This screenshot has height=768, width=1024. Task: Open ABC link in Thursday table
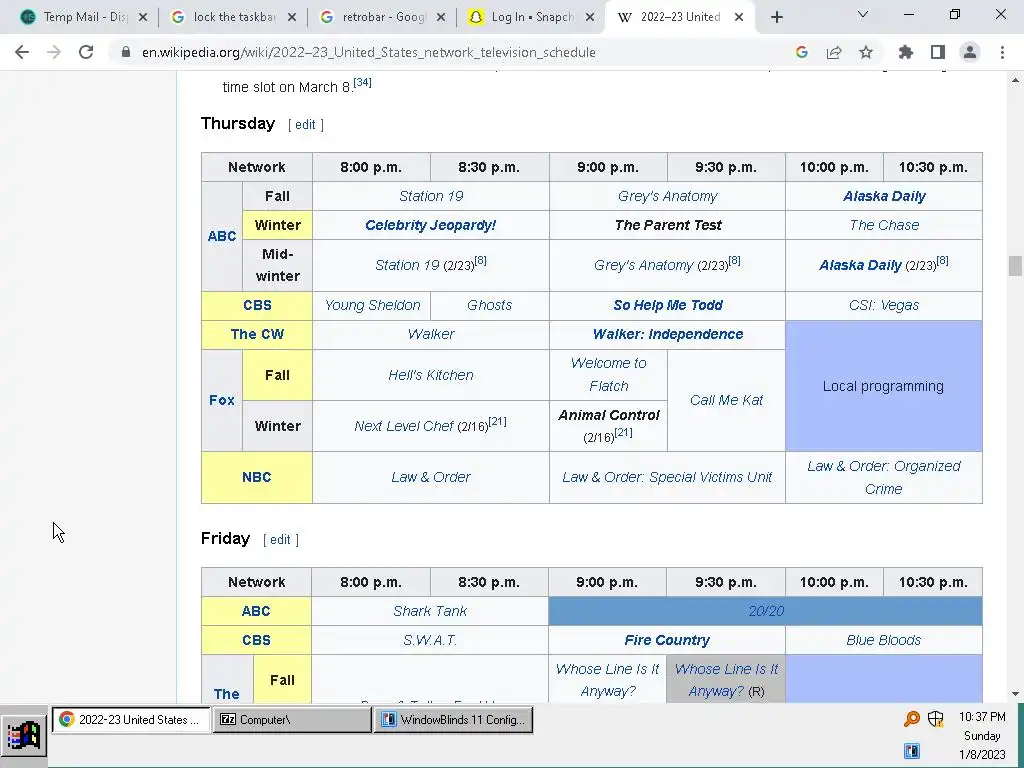click(x=222, y=236)
